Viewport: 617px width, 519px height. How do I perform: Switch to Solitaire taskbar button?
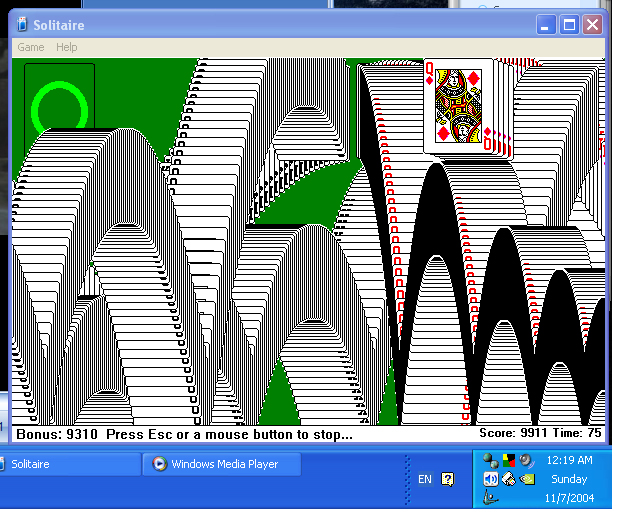[60, 464]
